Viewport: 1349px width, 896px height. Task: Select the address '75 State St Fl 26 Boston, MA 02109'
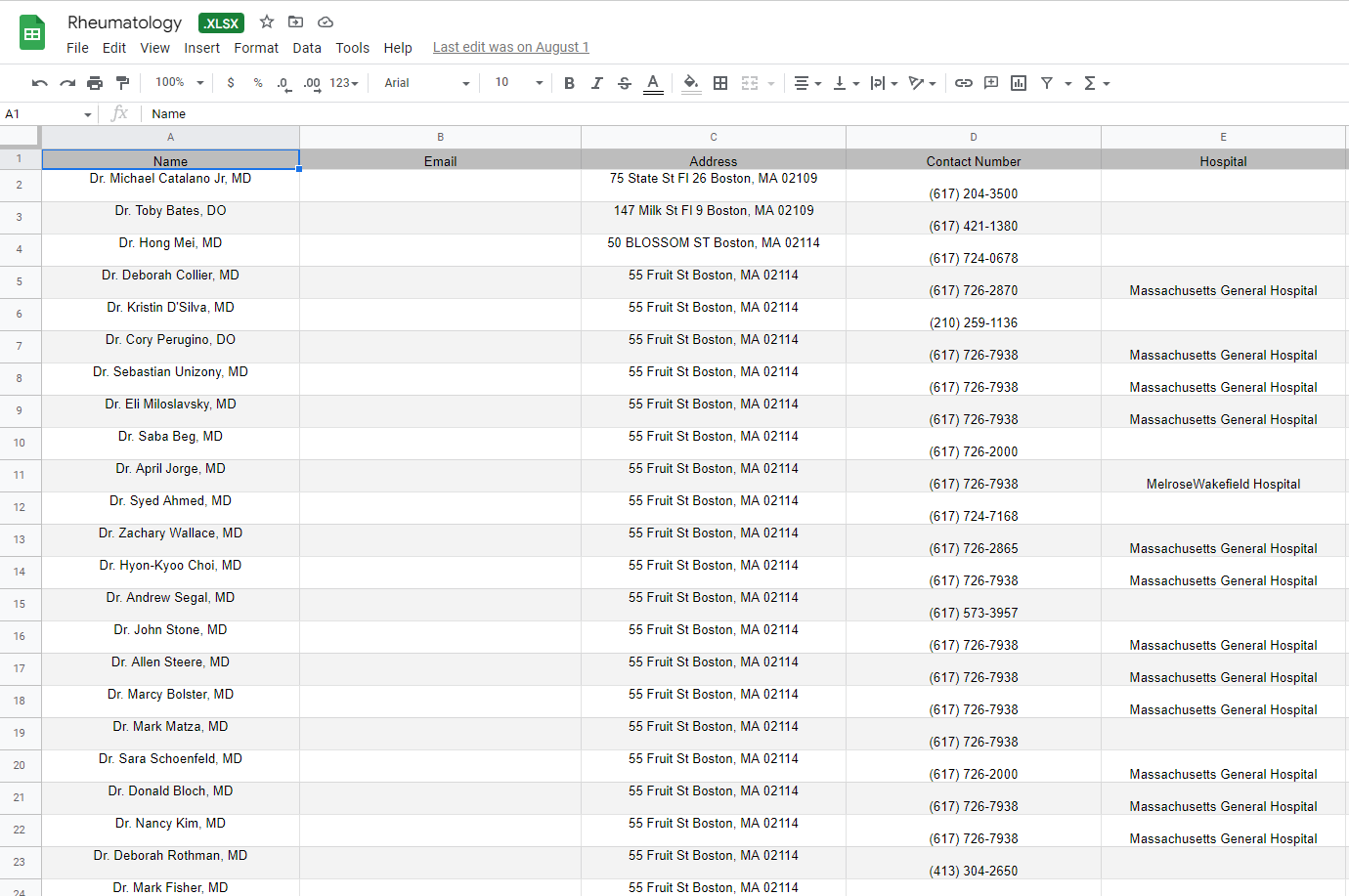point(714,186)
